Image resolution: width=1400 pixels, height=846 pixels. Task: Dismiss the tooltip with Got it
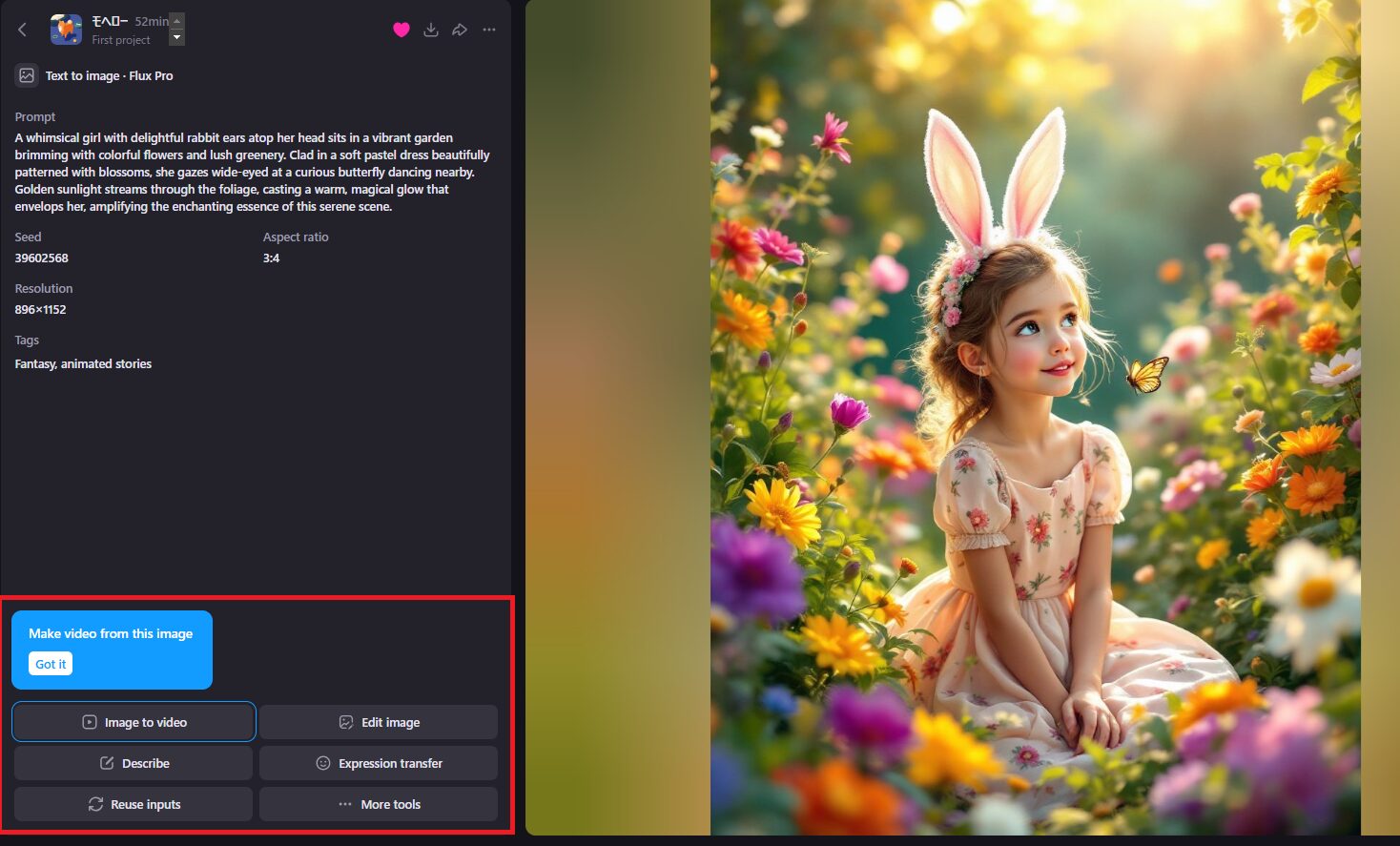point(49,663)
